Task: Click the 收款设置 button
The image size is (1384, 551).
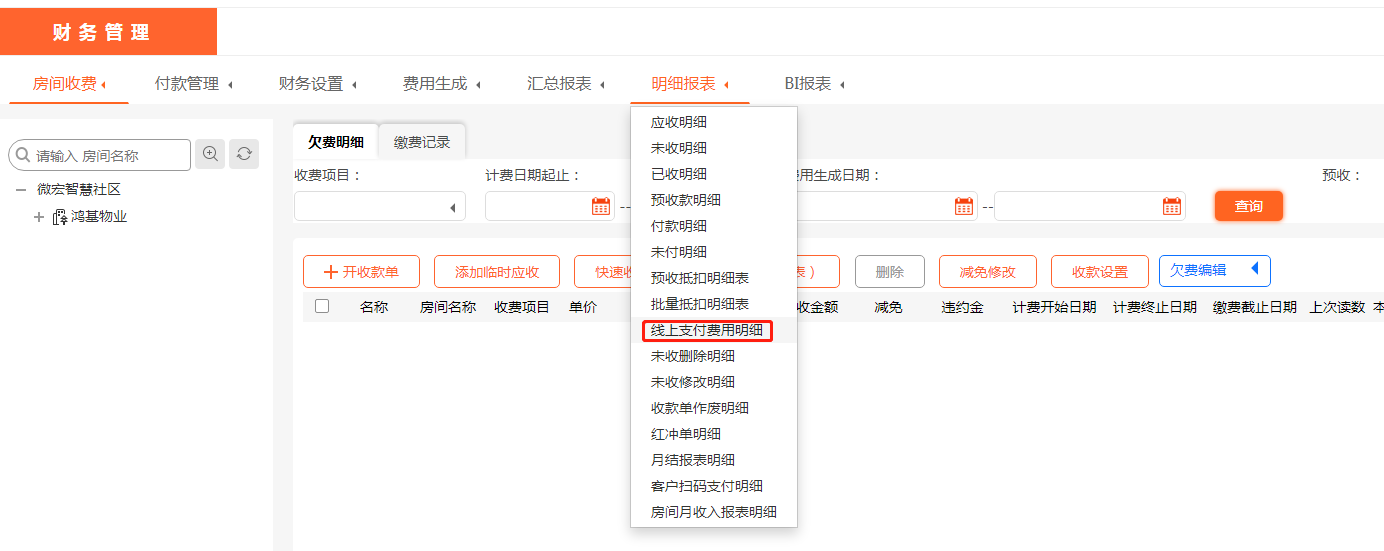Action: (x=1099, y=272)
